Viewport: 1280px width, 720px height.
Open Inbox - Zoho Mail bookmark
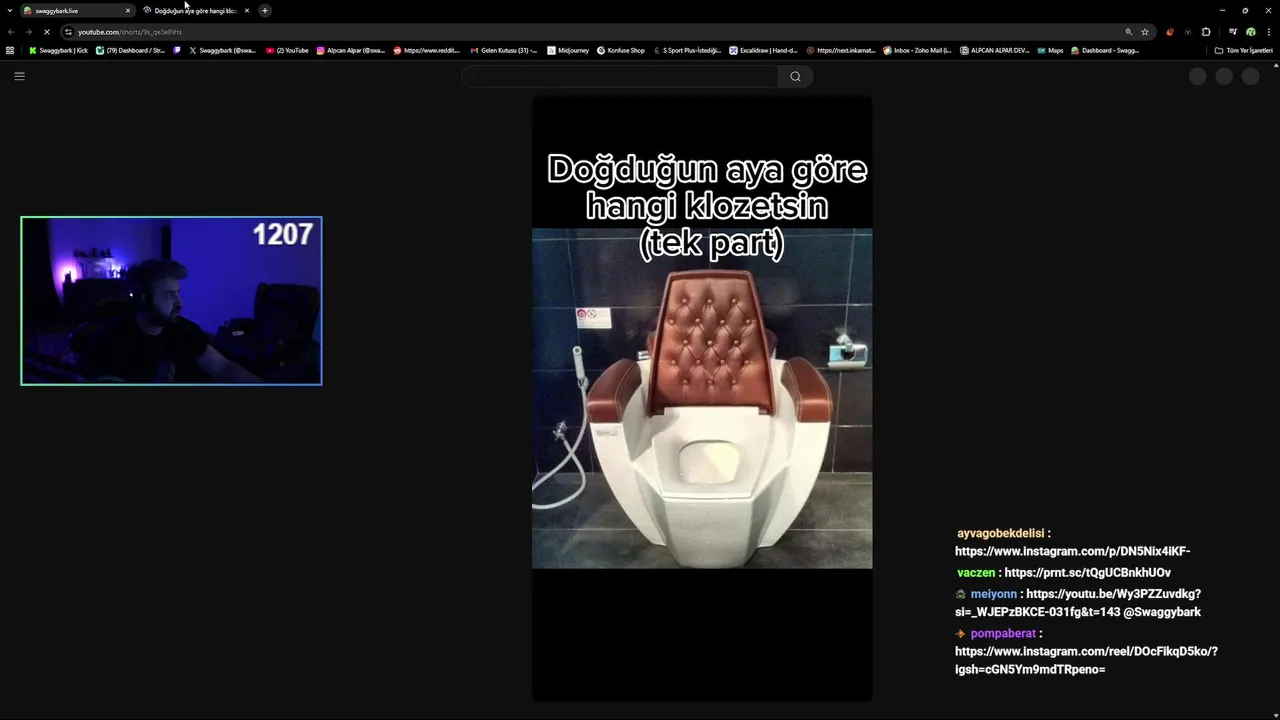point(917,50)
